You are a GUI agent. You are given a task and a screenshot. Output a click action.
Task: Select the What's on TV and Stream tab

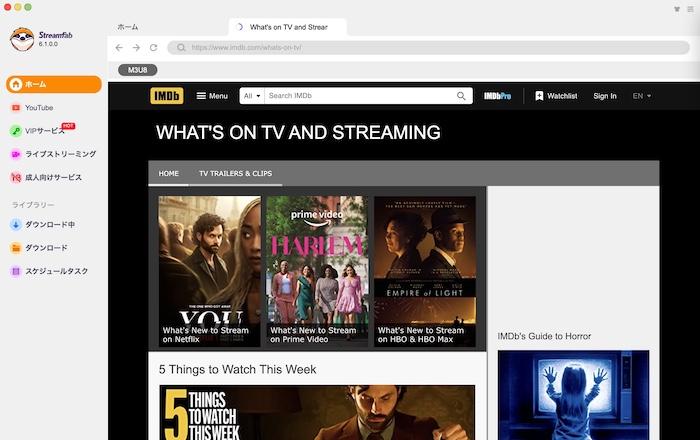288,27
